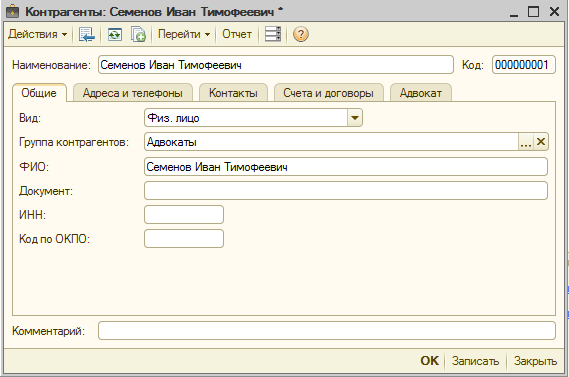Click into the Документ field

coord(346,190)
